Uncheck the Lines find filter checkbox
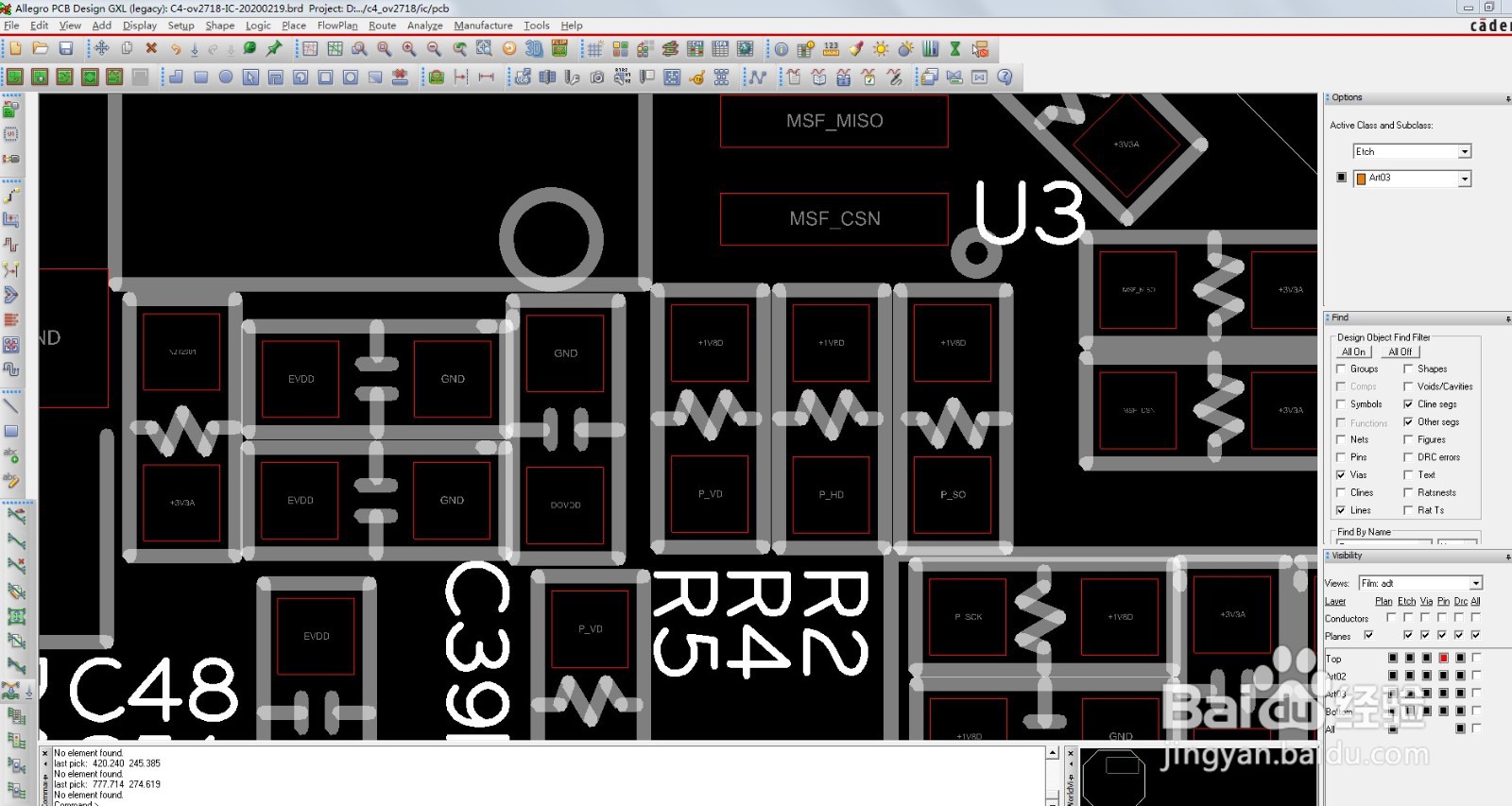This screenshot has width=1512, height=806. 1340,509
